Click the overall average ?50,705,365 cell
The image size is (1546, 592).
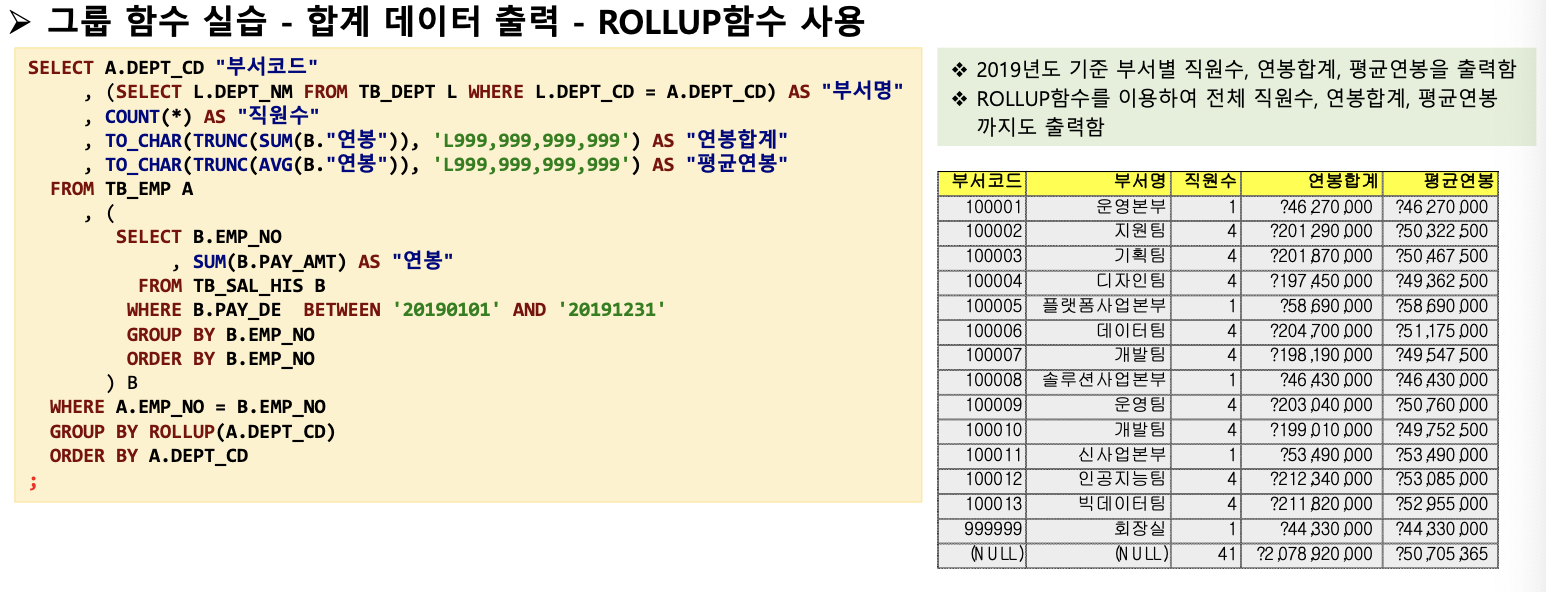(x=1440, y=554)
